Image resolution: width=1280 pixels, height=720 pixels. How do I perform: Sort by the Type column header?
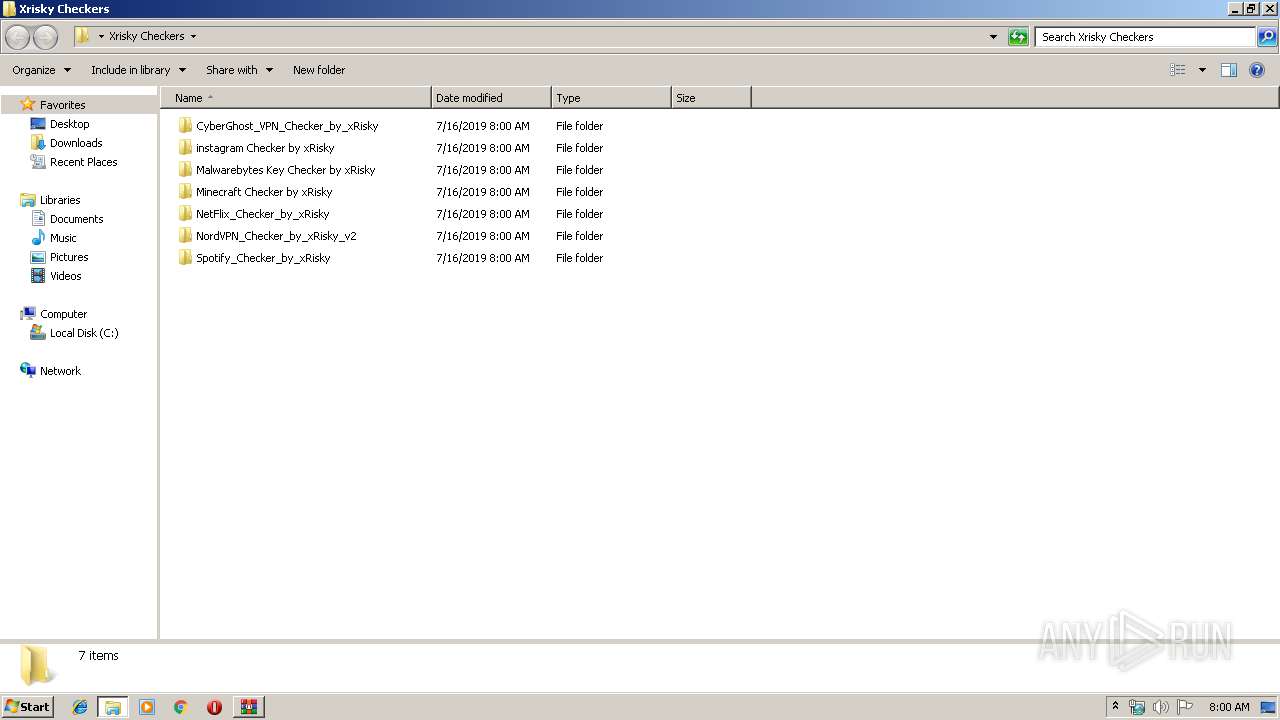pos(611,98)
